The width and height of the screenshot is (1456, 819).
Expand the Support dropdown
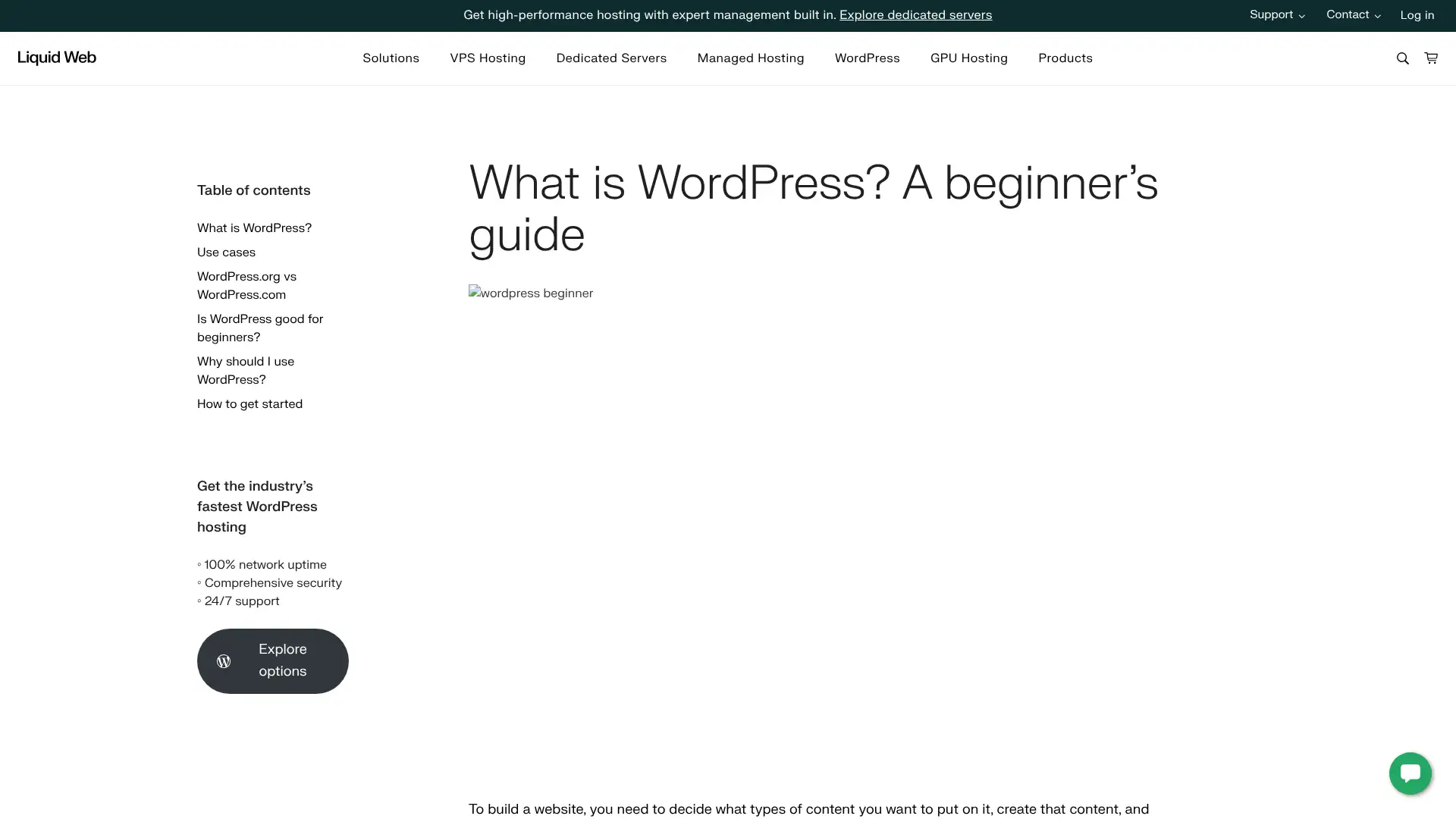[1277, 15]
